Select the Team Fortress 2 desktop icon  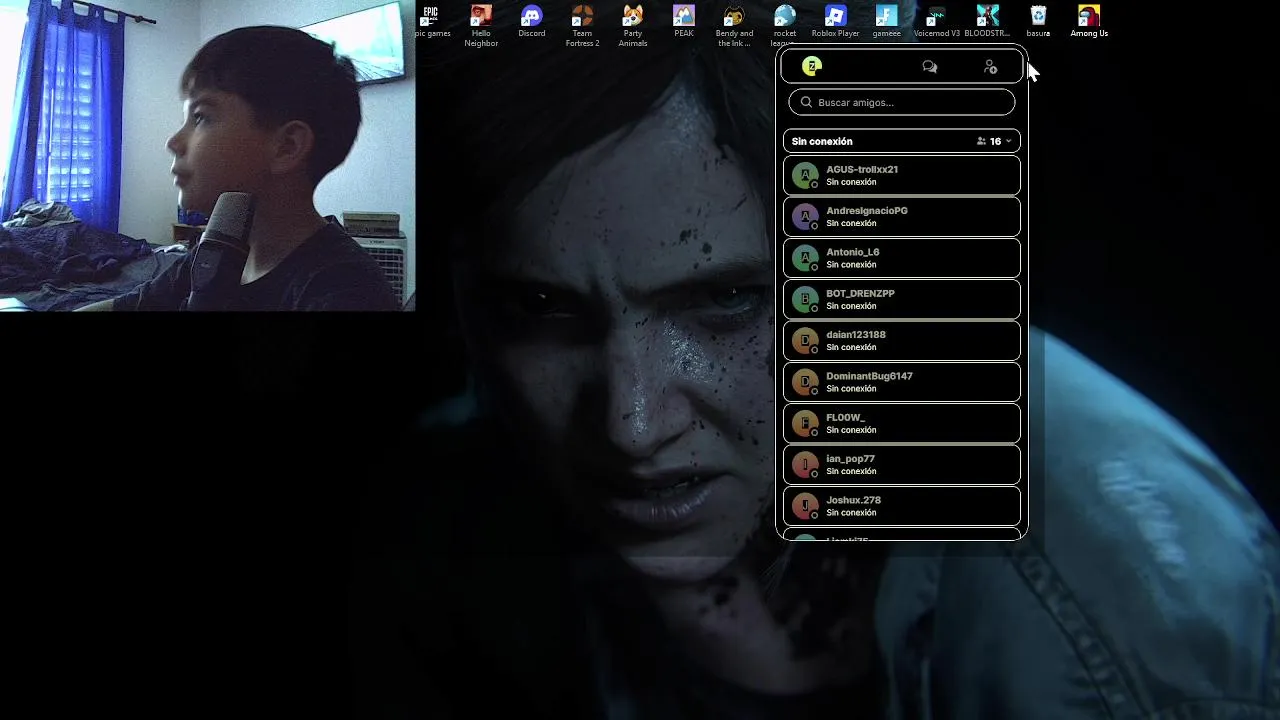[x=582, y=27]
